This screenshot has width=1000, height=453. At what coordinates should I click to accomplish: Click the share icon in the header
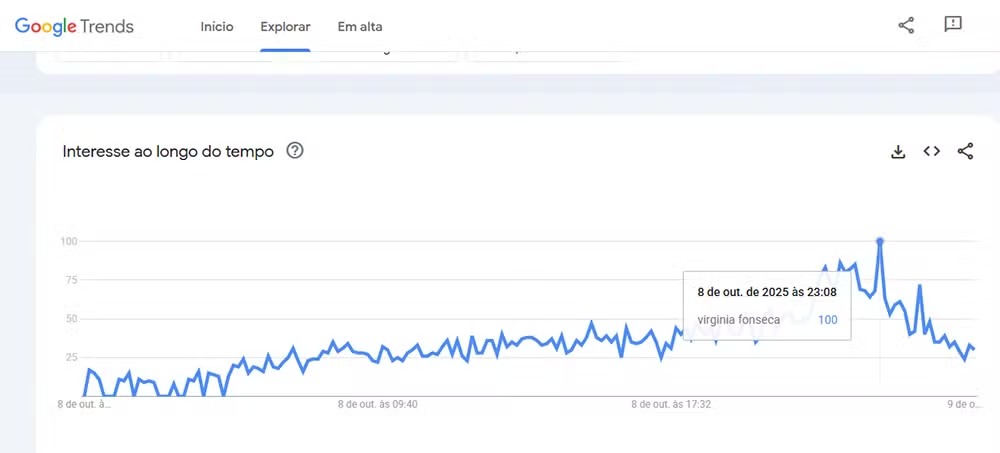coord(906,26)
